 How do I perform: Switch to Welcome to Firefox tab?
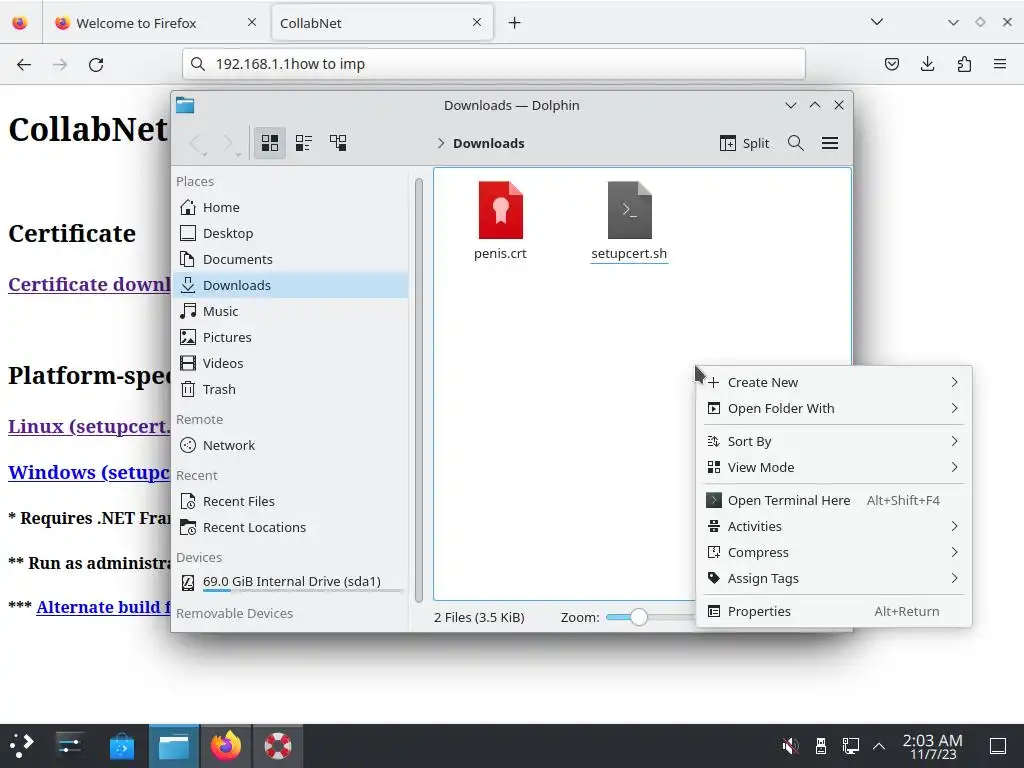(x=157, y=23)
